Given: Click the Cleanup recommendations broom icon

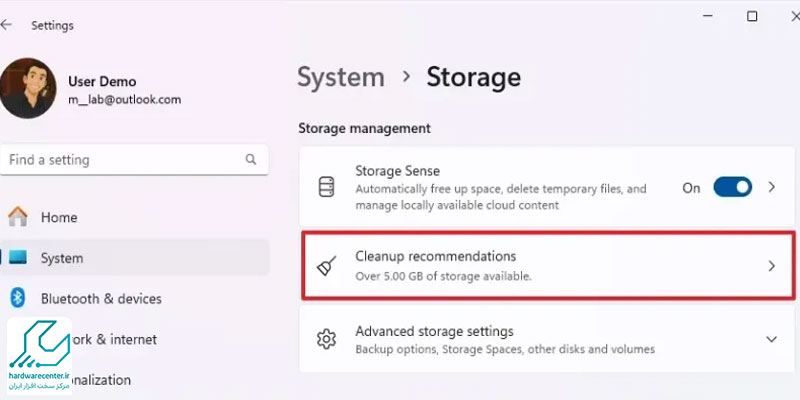Looking at the screenshot, I should click(327, 266).
